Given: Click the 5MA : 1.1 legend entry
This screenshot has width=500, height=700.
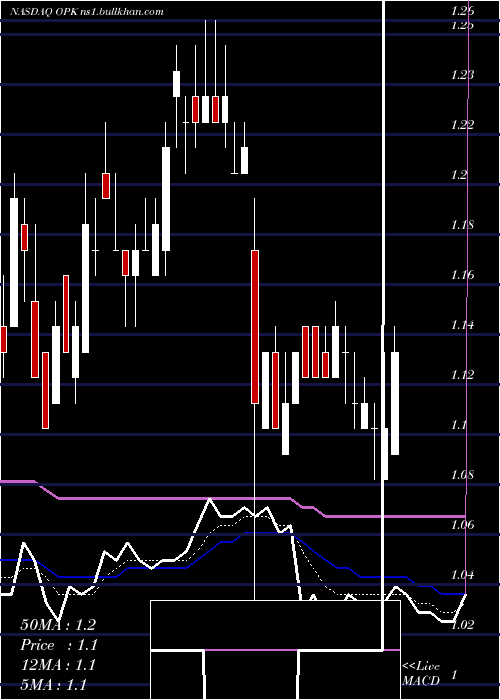Looking at the screenshot, I should (53, 685).
